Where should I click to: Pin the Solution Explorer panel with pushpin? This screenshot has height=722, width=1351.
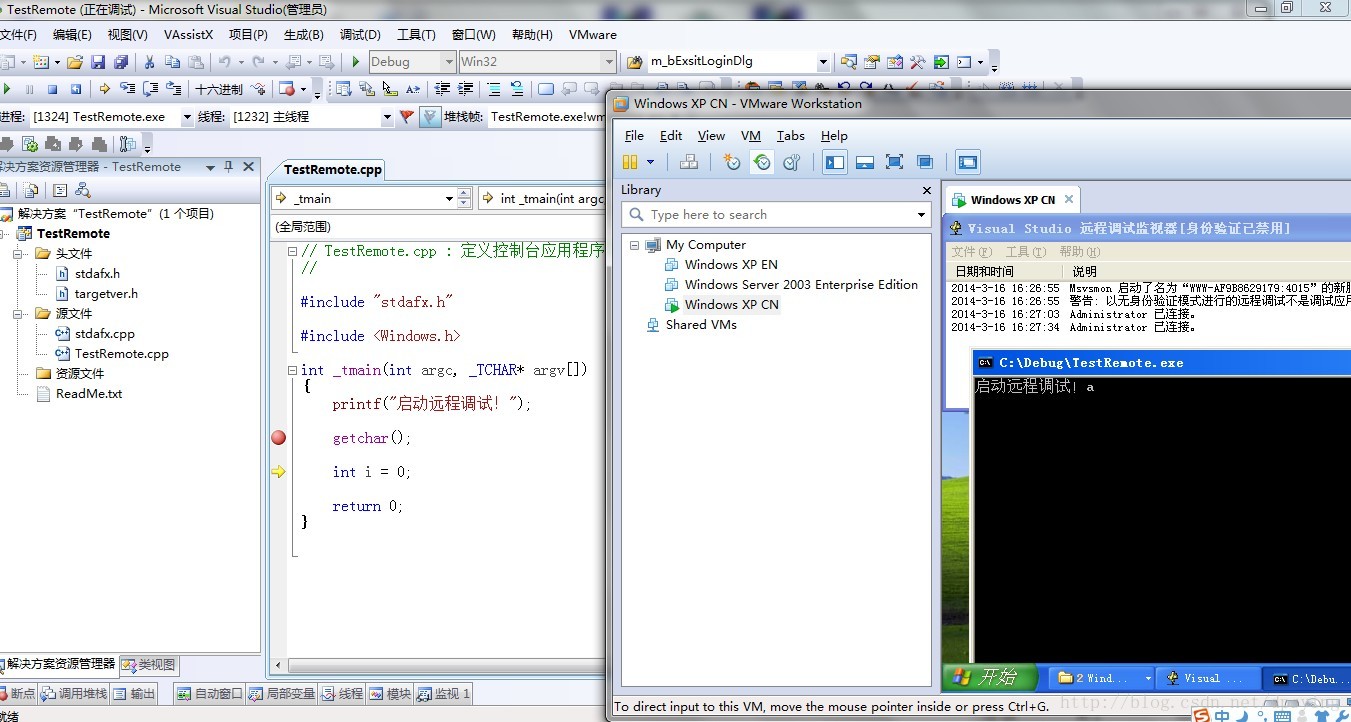228,167
